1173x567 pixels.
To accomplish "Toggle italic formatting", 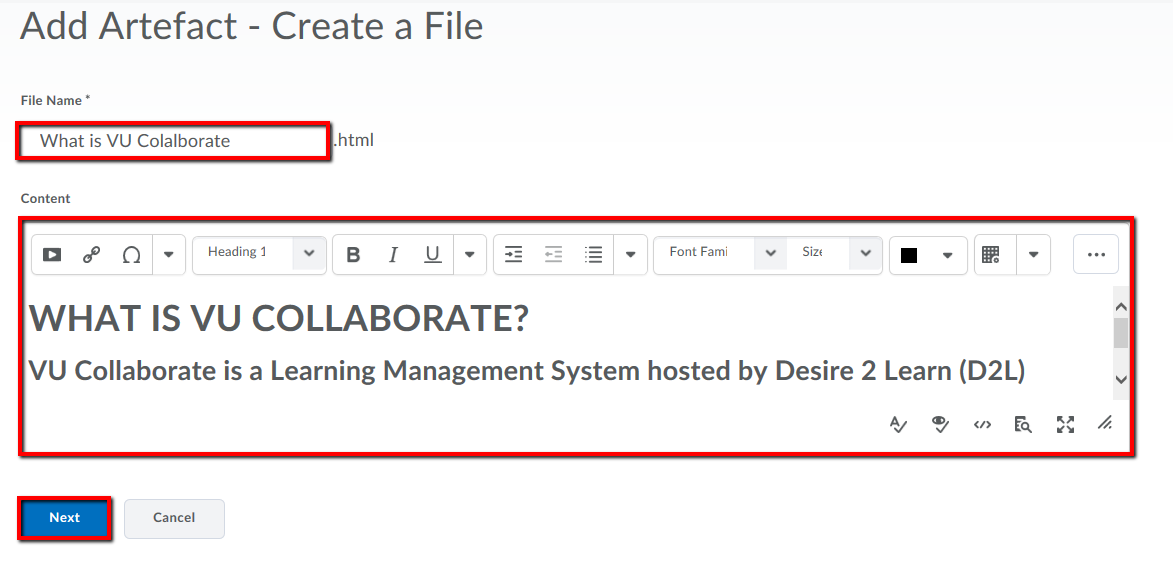I will point(393,255).
